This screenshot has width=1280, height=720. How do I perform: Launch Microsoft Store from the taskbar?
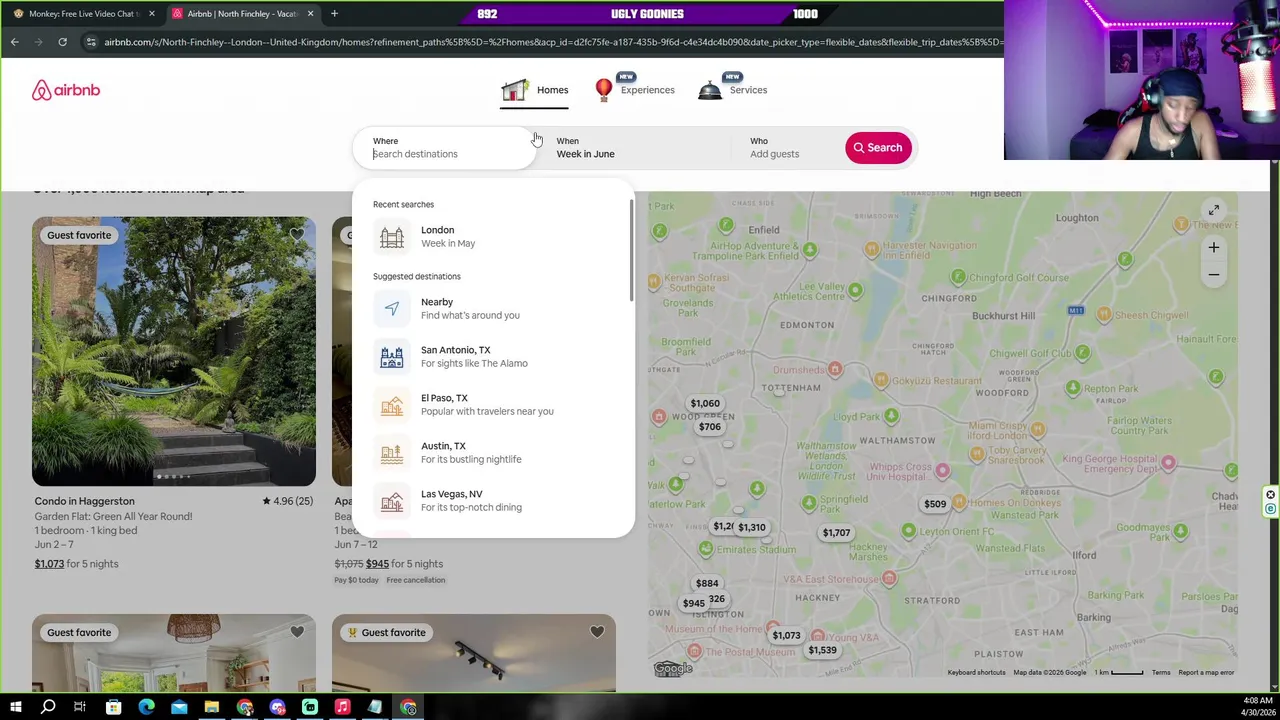(x=113, y=708)
